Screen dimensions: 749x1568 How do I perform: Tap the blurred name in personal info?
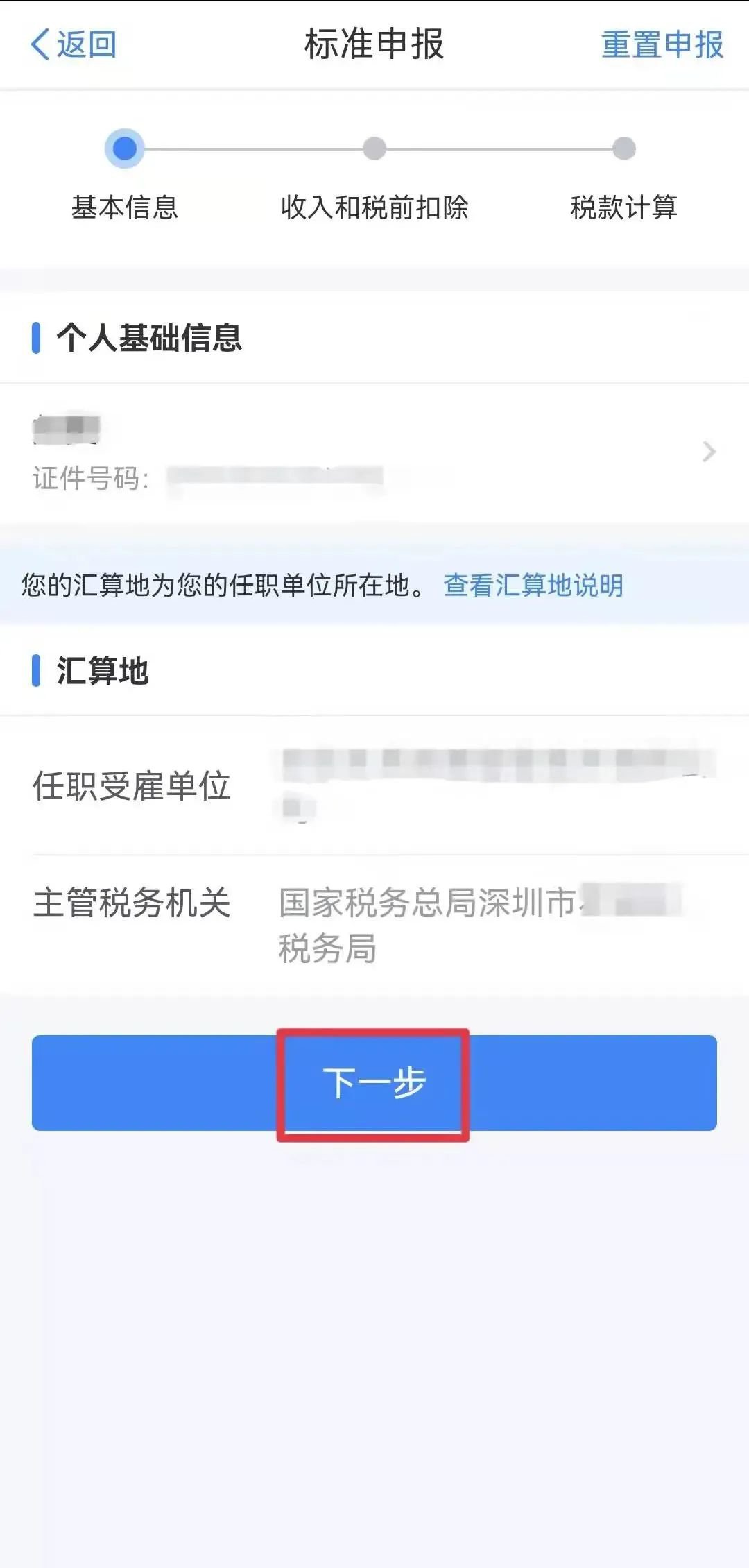click(x=67, y=429)
